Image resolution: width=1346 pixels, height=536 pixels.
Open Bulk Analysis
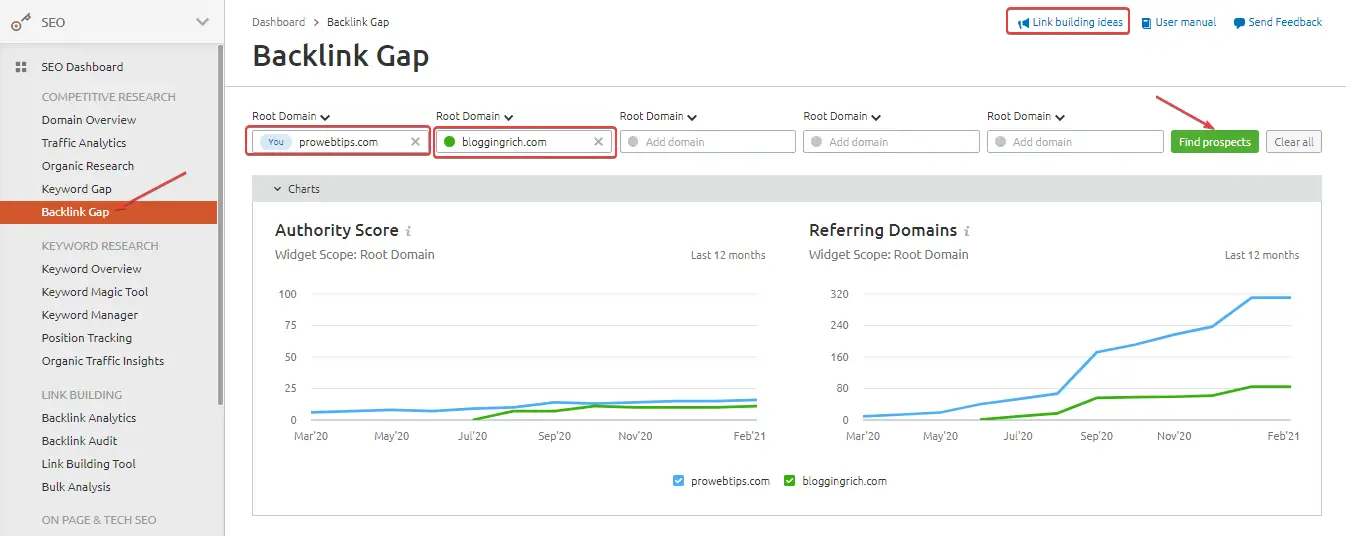point(76,487)
